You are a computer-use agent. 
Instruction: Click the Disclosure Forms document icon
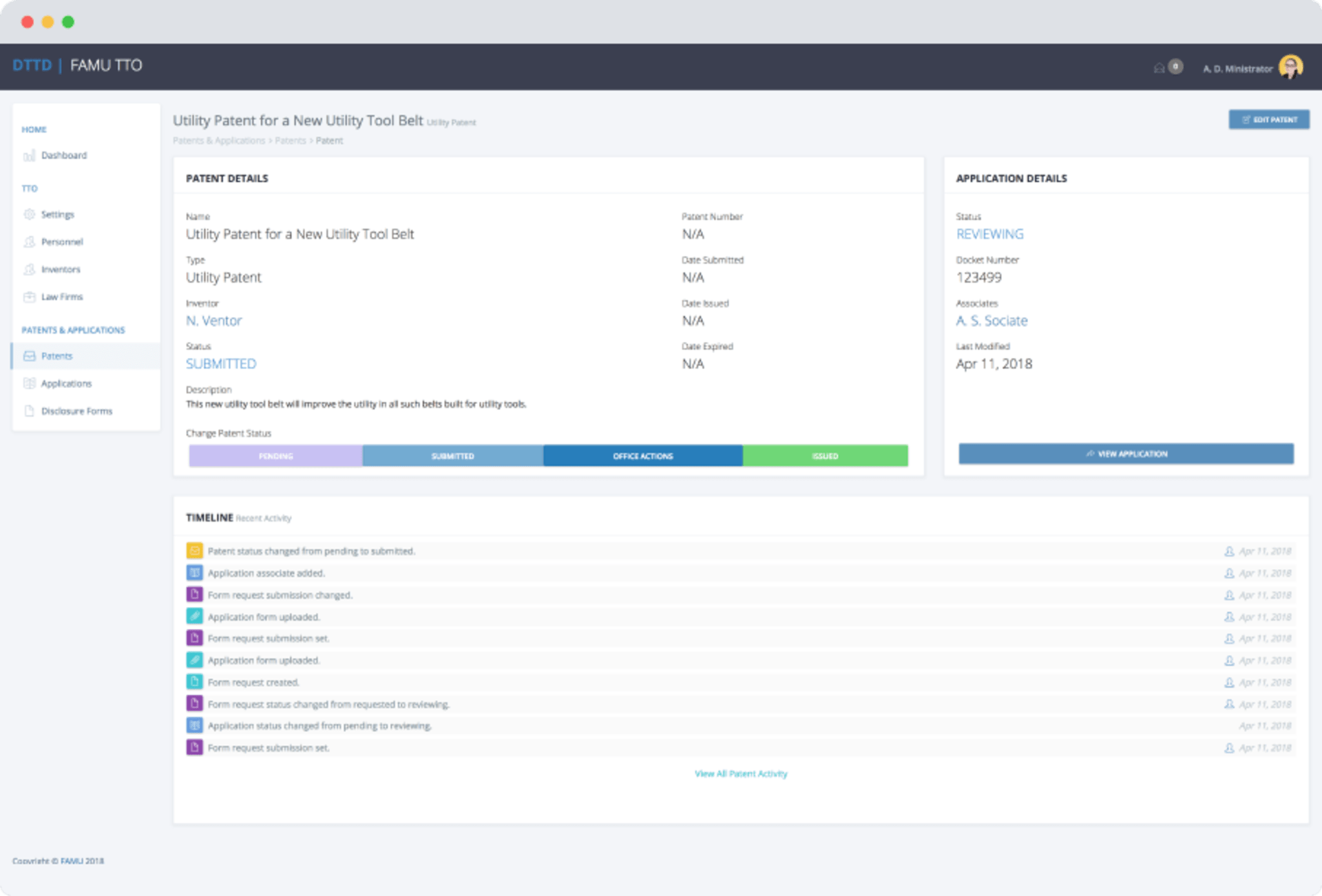[x=30, y=411]
